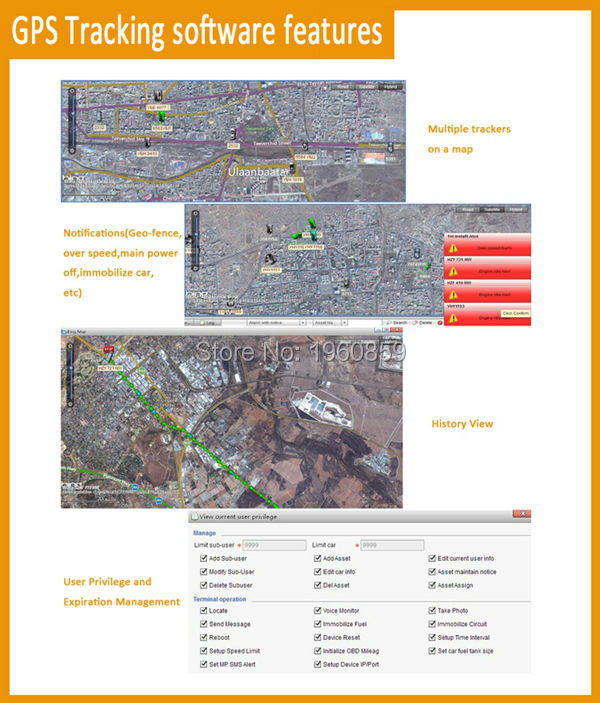Click the Click Confirm button in the alarm panel
Viewport: 600px width, 703px height.
pyautogui.click(x=514, y=314)
